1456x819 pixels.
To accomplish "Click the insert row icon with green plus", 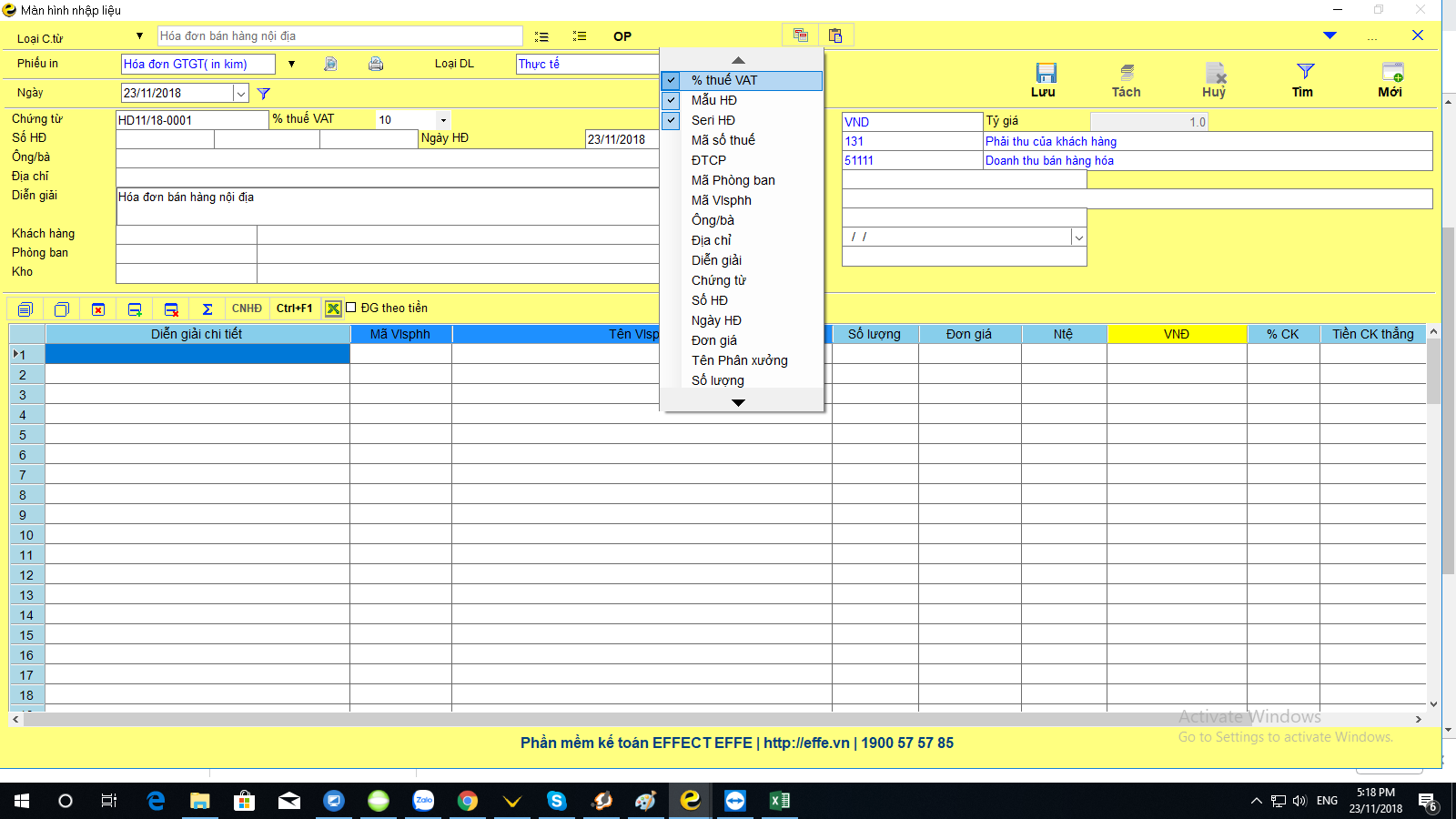I will tap(135, 309).
